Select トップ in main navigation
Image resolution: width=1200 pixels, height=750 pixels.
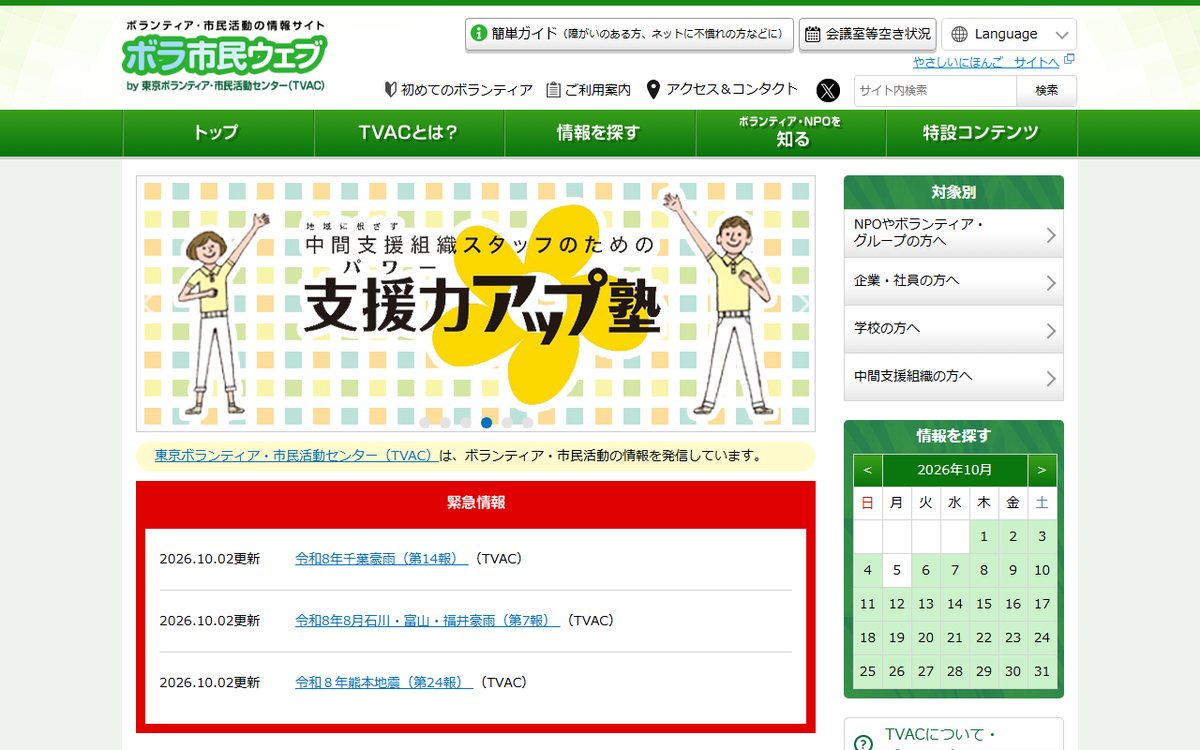[218, 133]
